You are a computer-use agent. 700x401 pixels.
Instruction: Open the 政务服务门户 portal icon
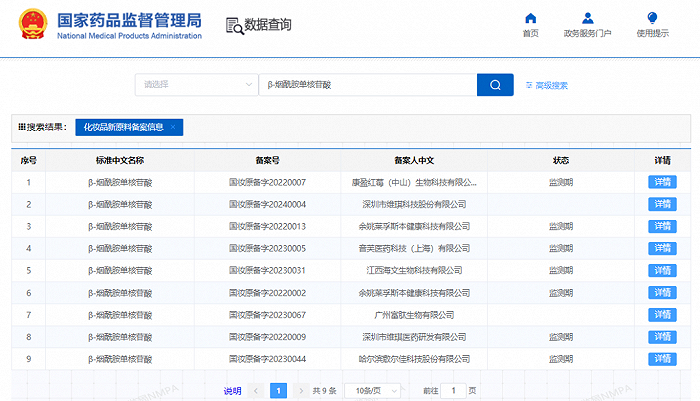point(587,18)
